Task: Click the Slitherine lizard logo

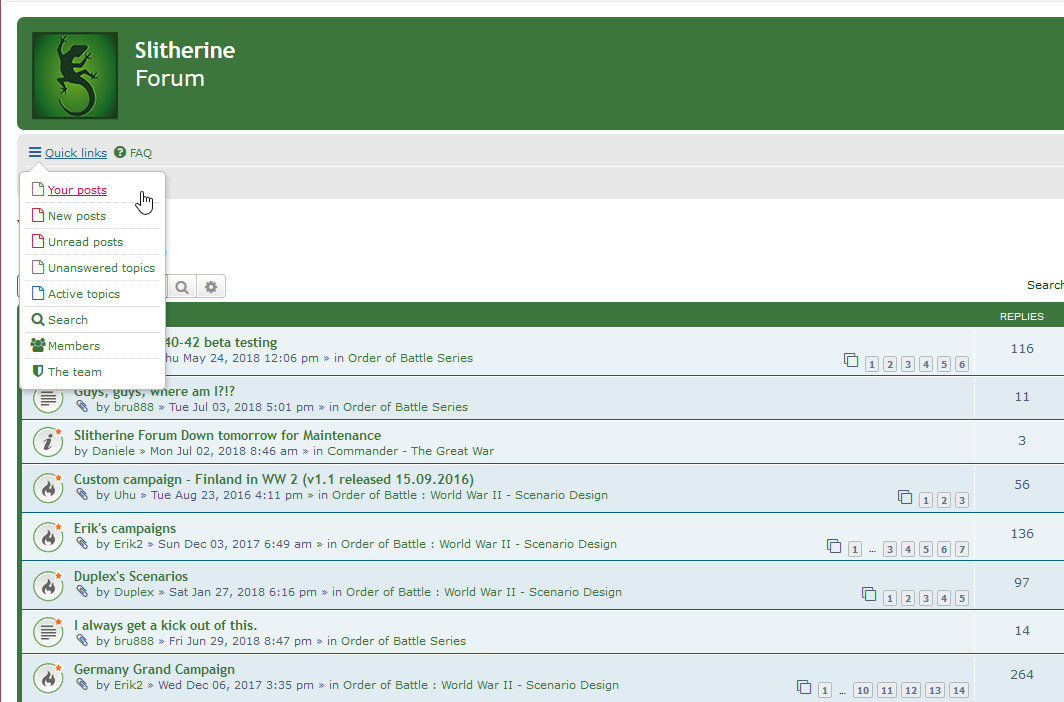Action: point(75,75)
